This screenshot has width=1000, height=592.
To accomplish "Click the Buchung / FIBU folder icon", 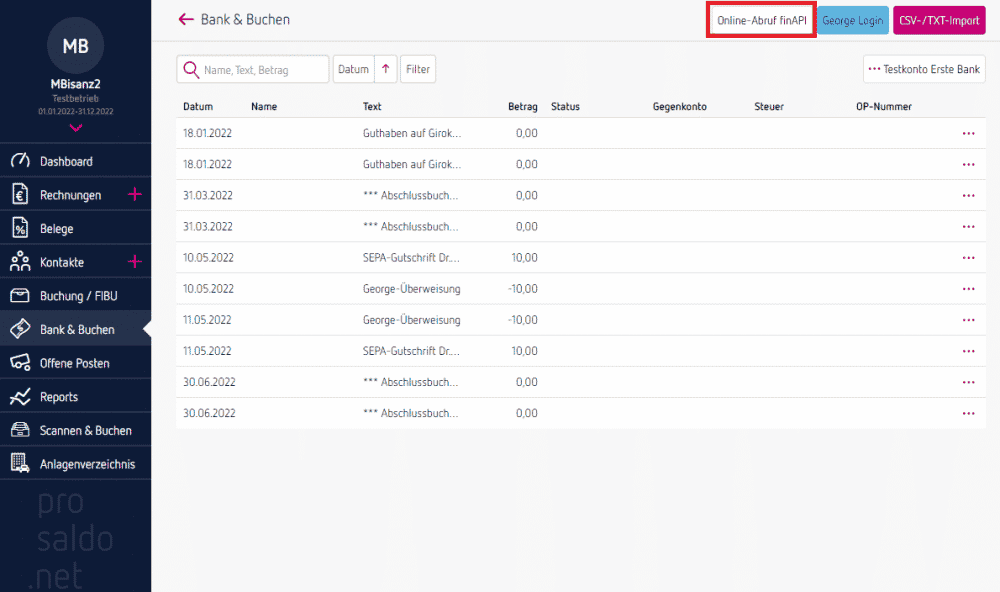I will pyautogui.click(x=20, y=296).
